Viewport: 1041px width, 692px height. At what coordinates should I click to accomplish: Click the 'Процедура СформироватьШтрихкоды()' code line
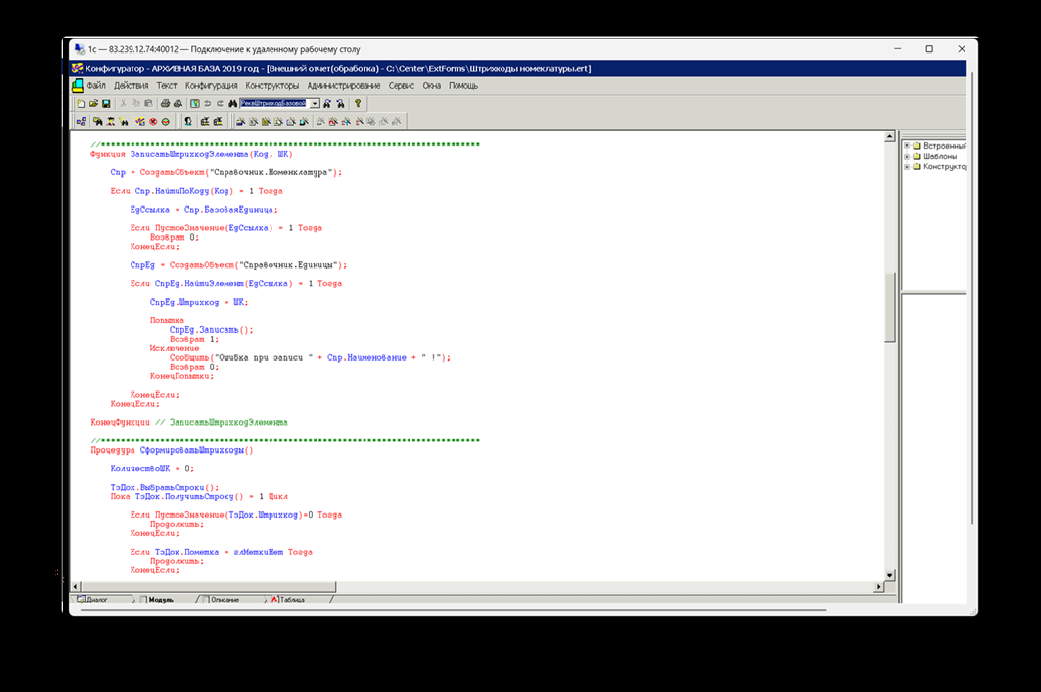172,450
